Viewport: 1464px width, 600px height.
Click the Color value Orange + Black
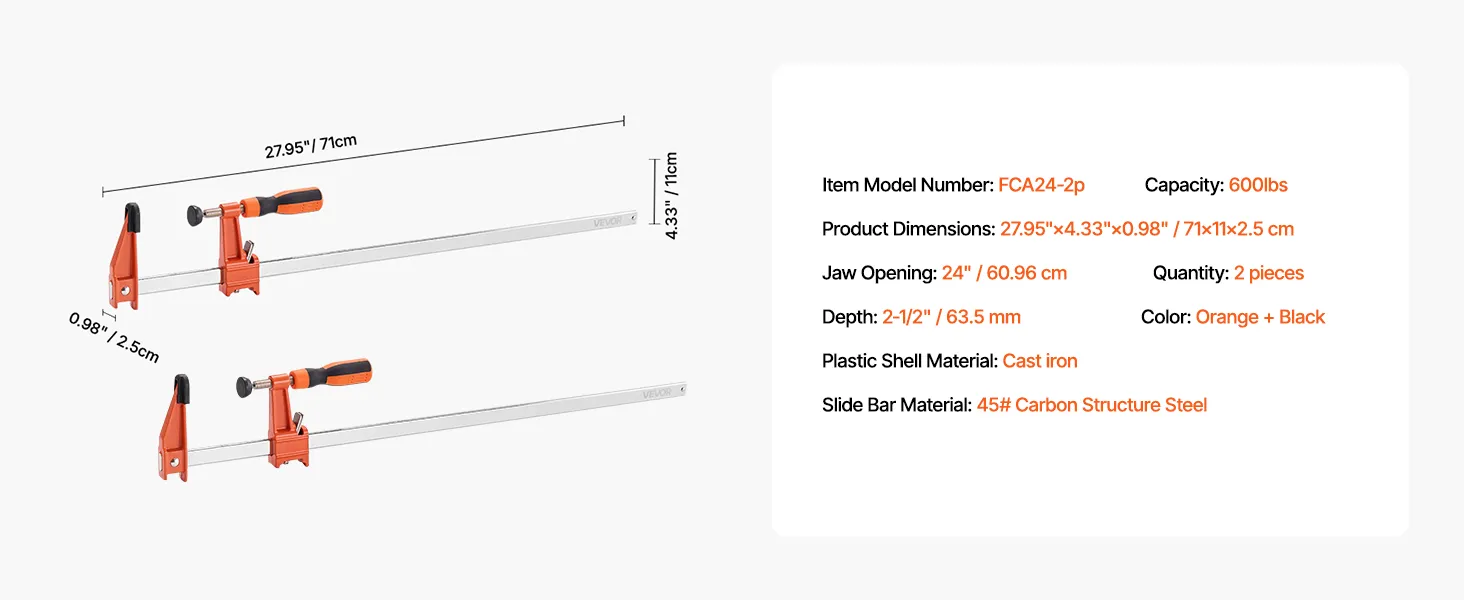pyautogui.click(x=1260, y=317)
